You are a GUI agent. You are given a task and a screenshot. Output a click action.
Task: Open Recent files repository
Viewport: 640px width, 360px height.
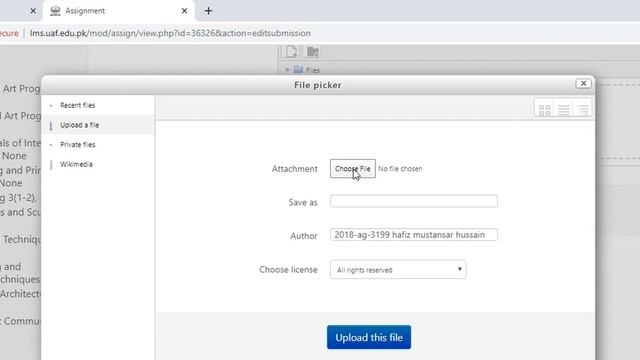pos(78,105)
